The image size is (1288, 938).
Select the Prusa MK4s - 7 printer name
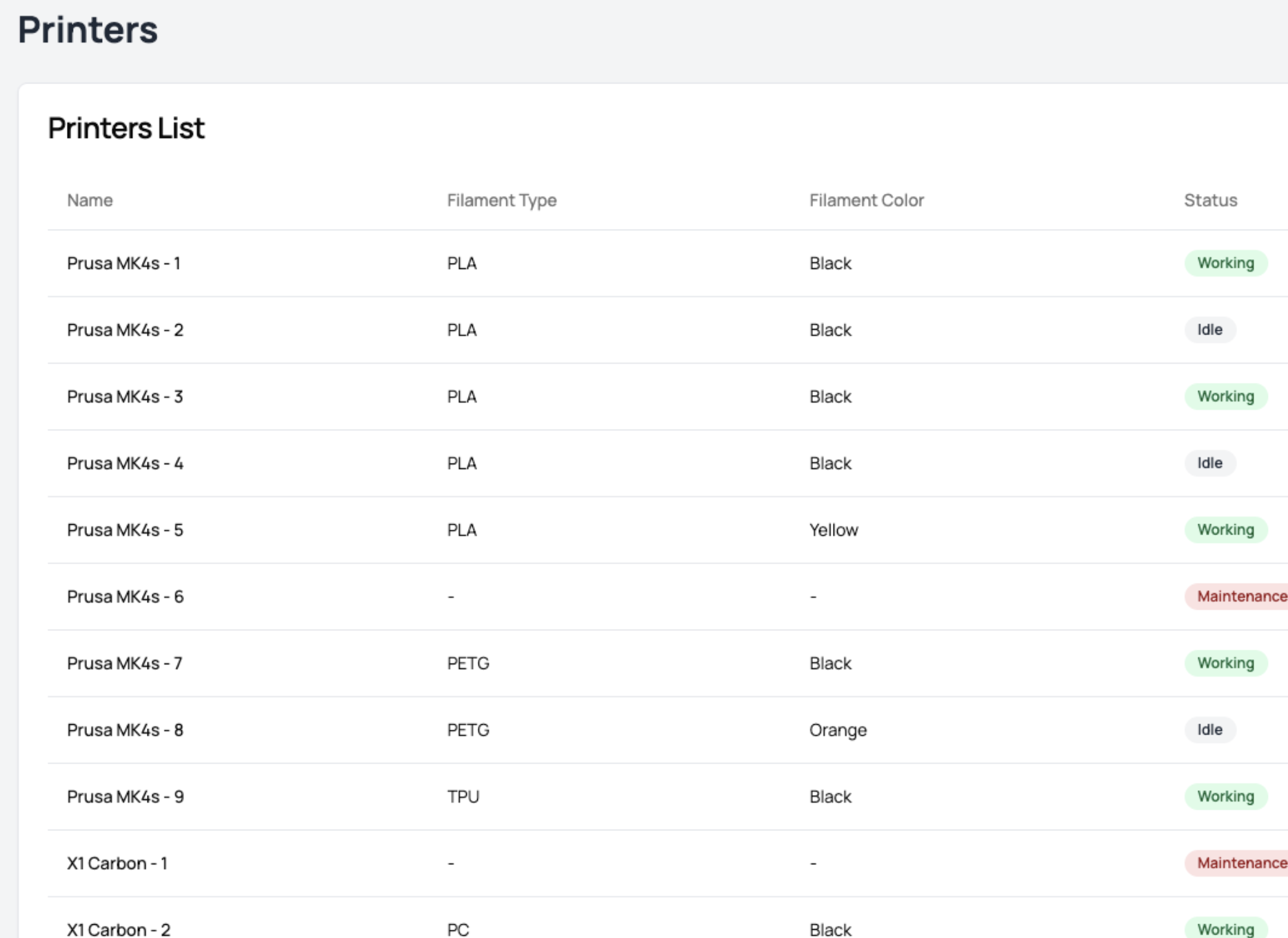(x=124, y=663)
